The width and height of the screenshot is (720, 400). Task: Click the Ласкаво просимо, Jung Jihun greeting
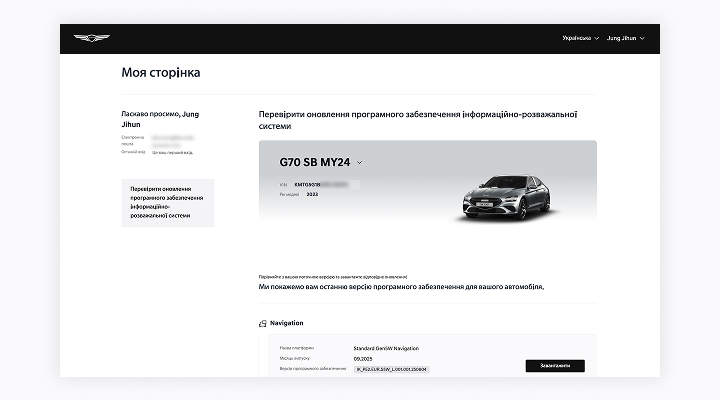152,120
